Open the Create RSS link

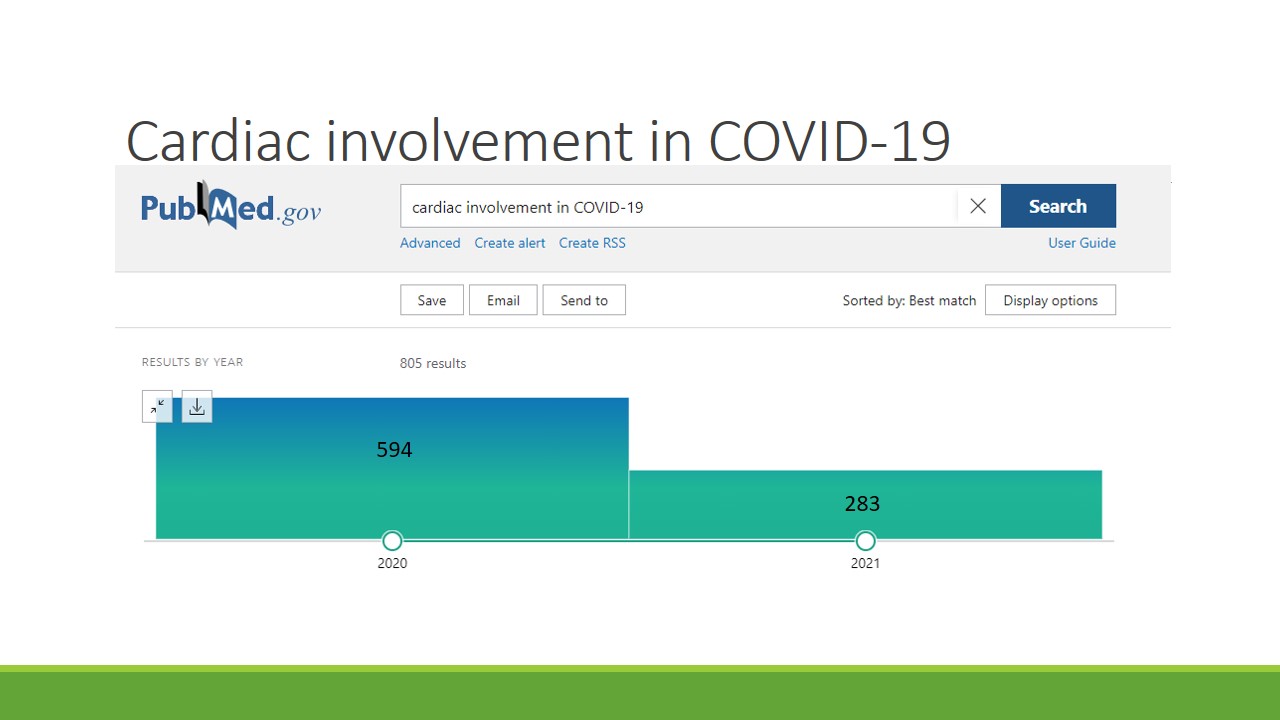[x=592, y=243]
